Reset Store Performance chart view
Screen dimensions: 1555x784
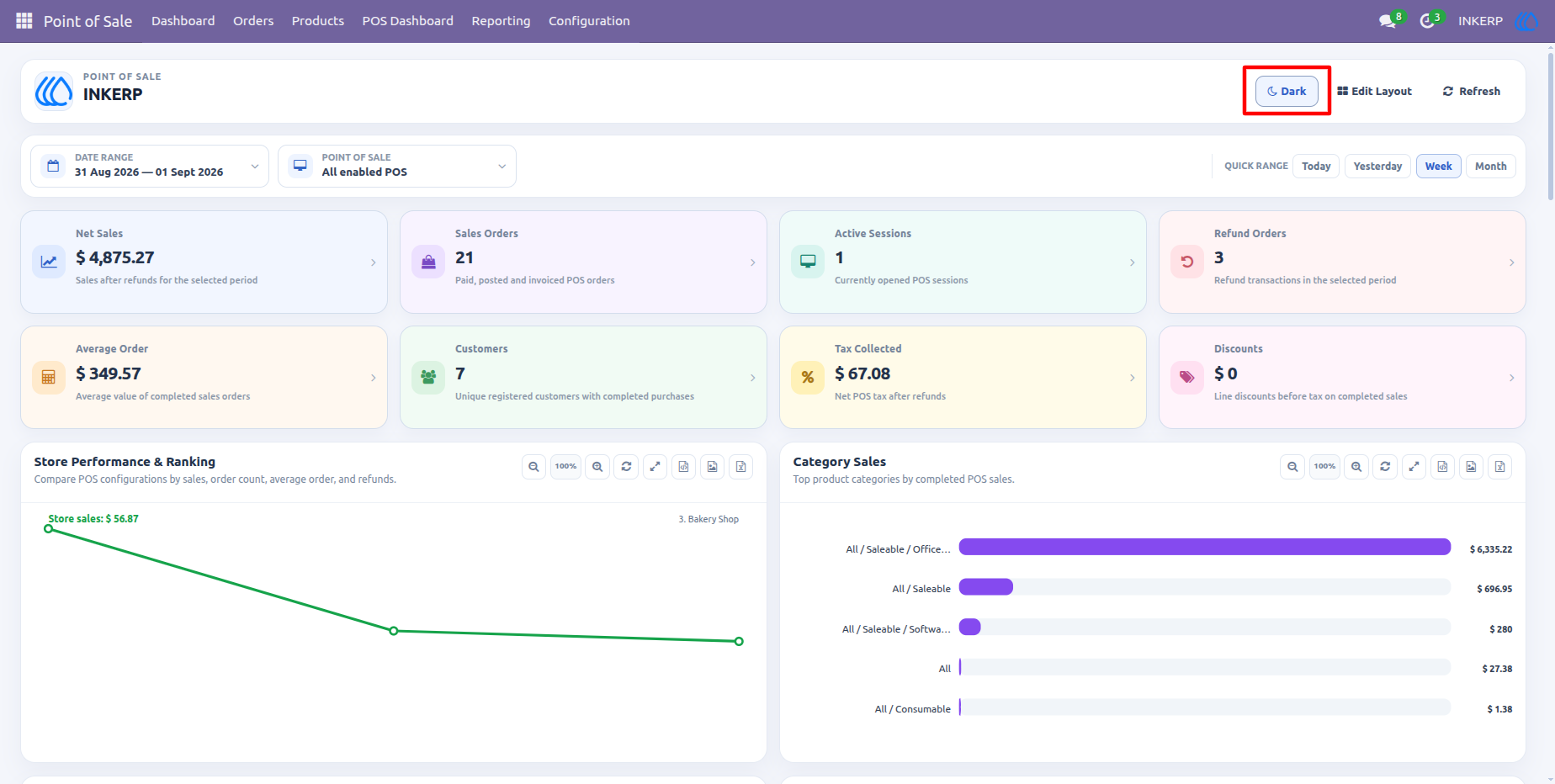click(x=626, y=467)
